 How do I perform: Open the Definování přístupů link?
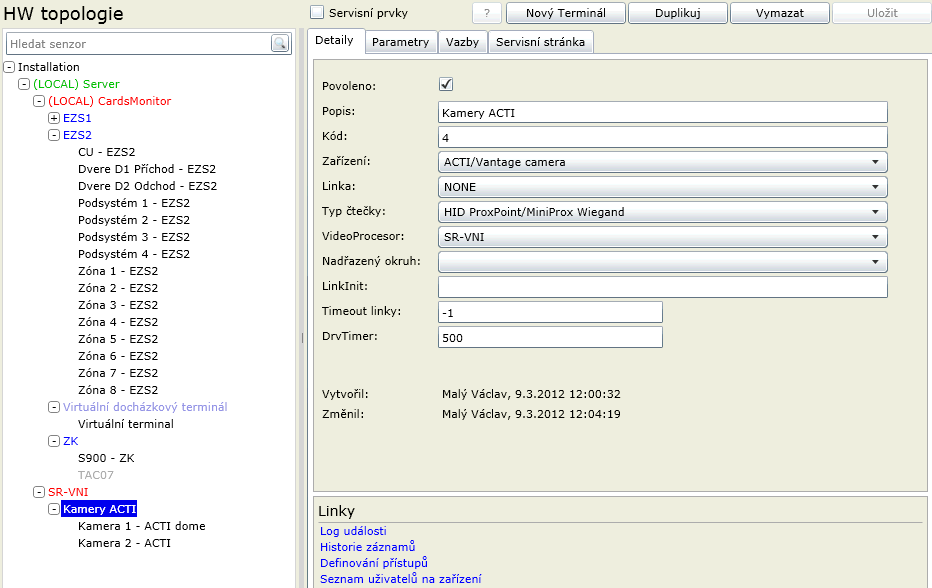click(374, 563)
